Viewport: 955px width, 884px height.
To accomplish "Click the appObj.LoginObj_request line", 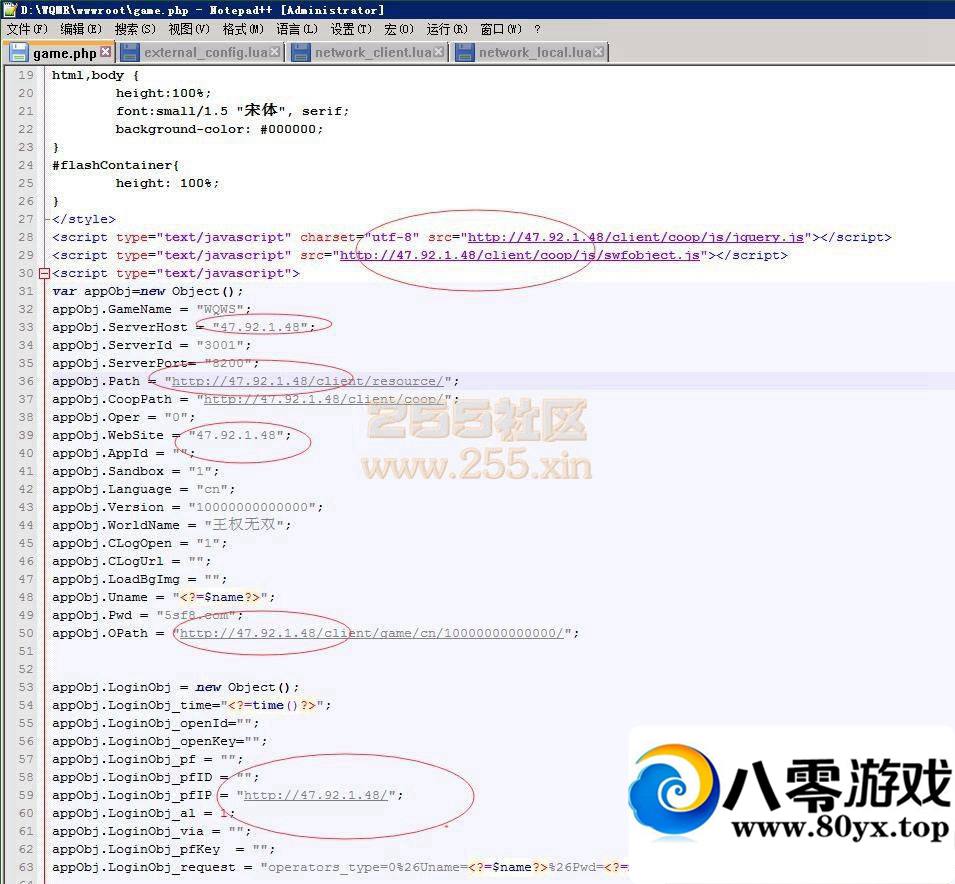I will [339, 868].
